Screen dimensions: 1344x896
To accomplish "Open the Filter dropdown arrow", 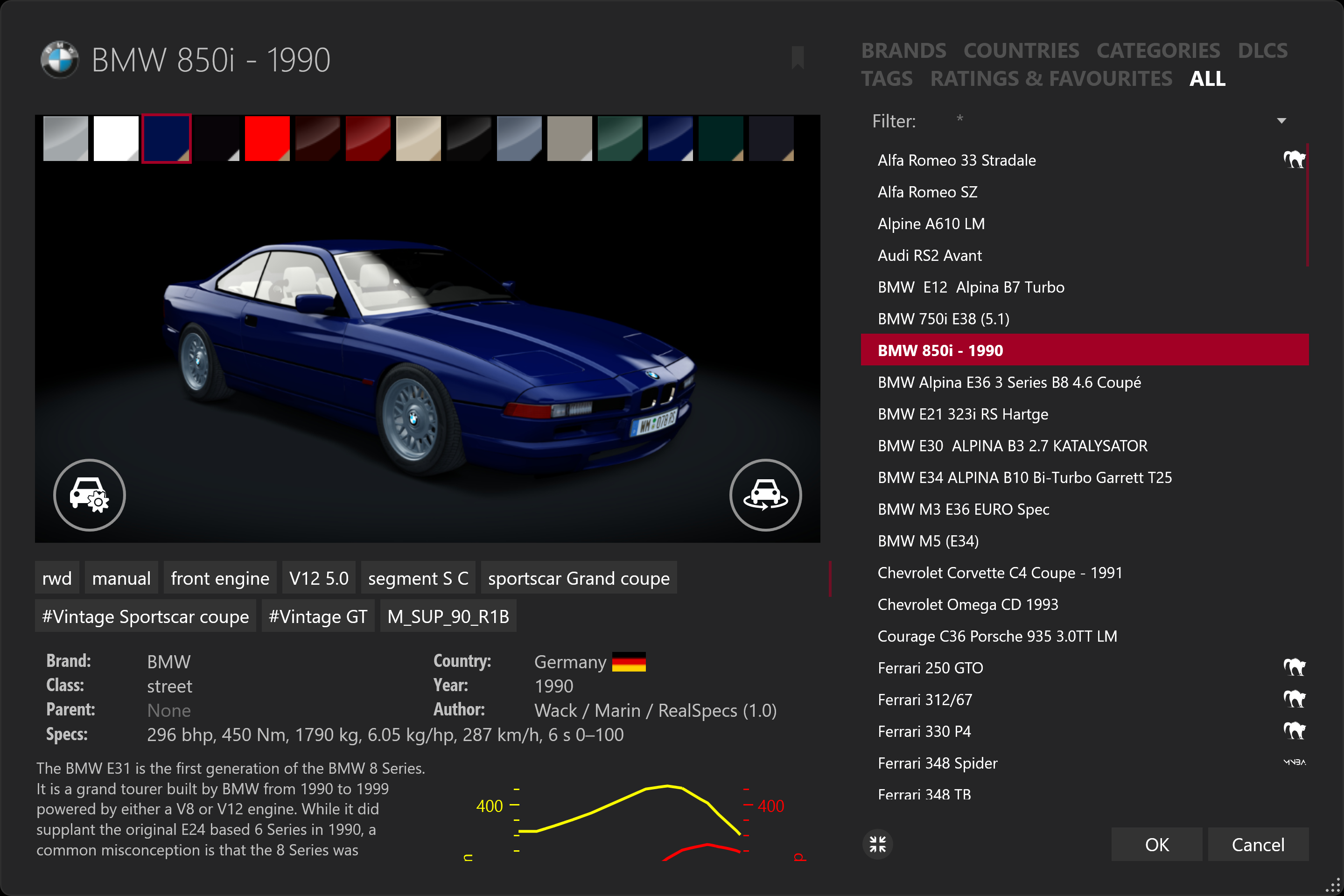I will (1282, 120).
